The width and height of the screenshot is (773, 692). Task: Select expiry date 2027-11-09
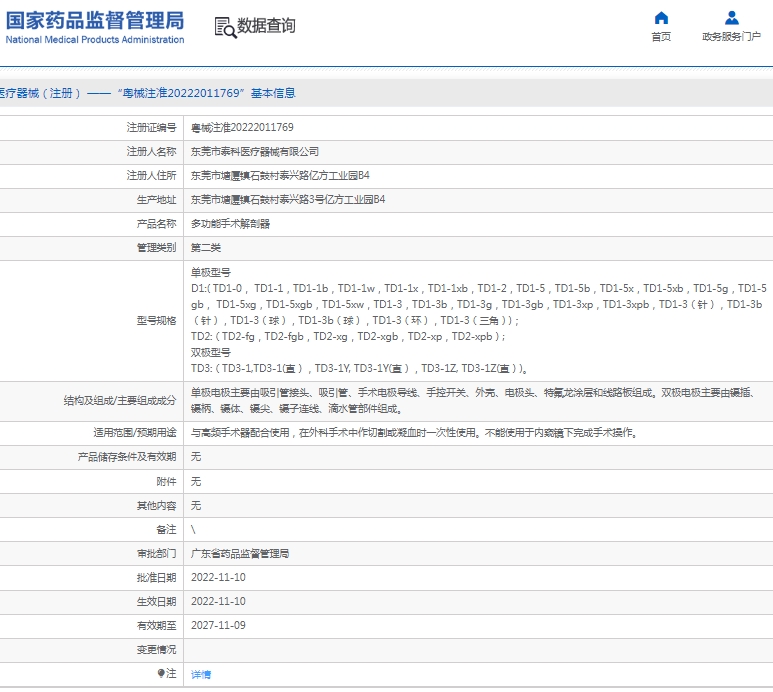[218, 625]
